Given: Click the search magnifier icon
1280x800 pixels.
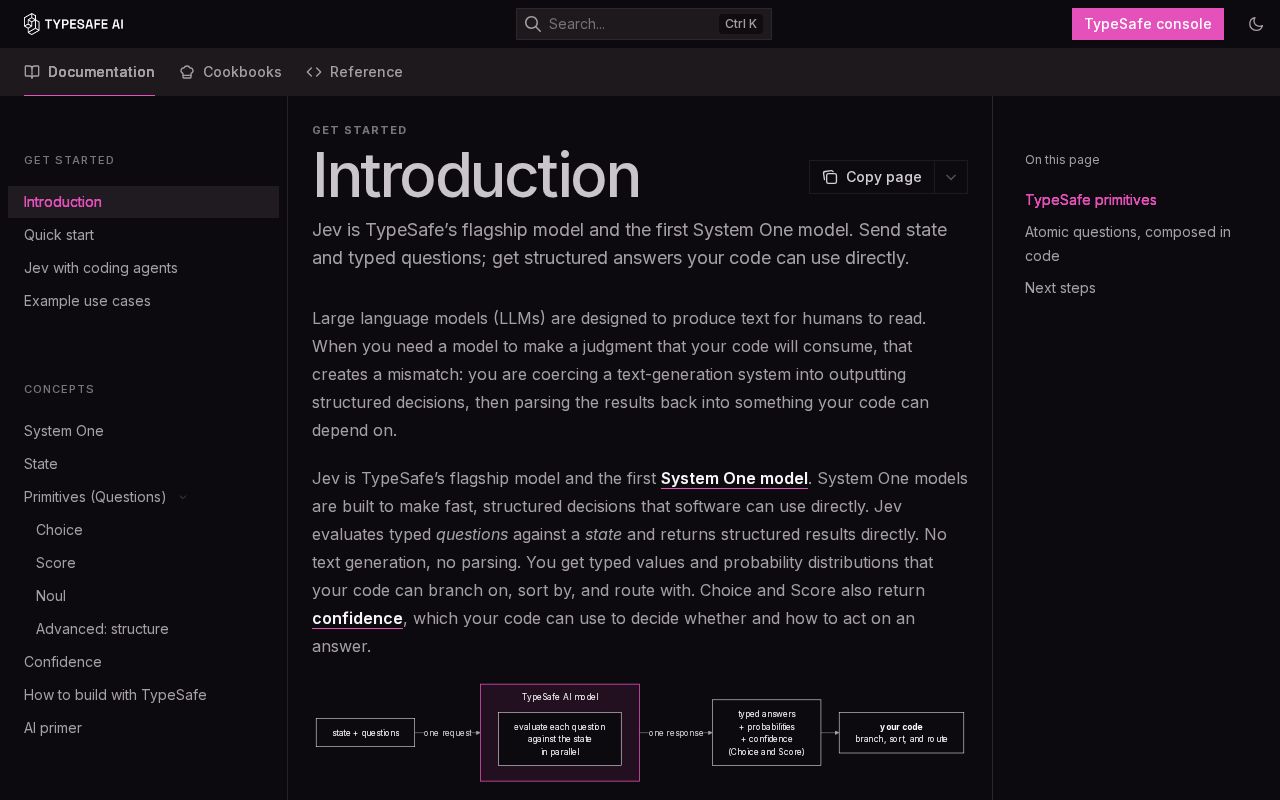Looking at the screenshot, I should [x=533, y=24].
